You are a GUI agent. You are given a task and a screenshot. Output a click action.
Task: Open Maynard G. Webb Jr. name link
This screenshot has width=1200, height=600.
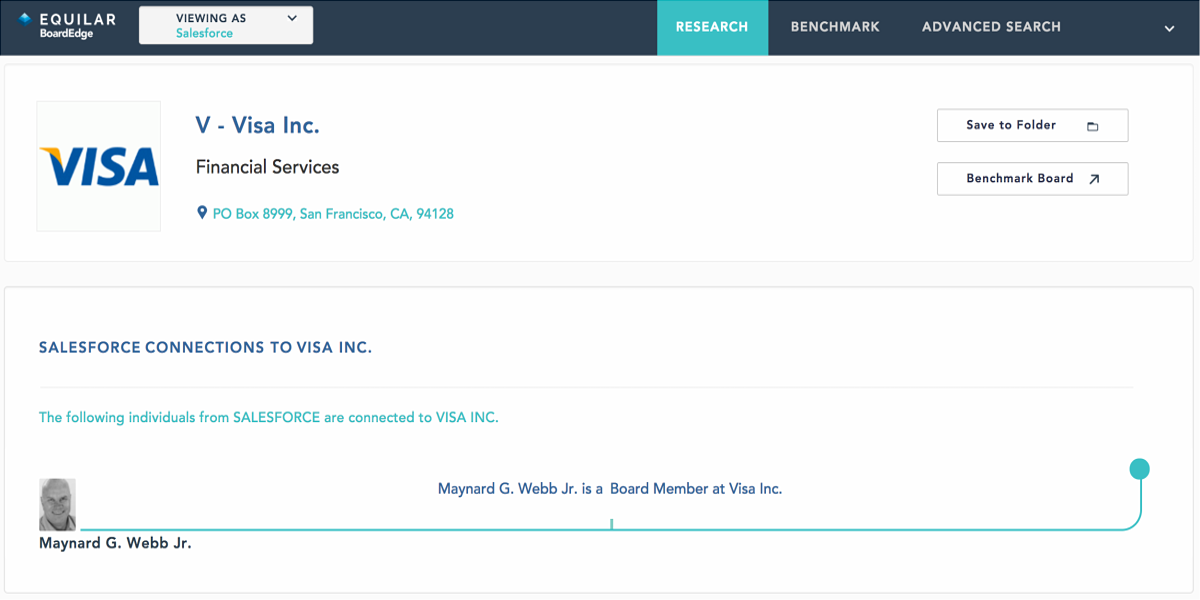(115, 543)
